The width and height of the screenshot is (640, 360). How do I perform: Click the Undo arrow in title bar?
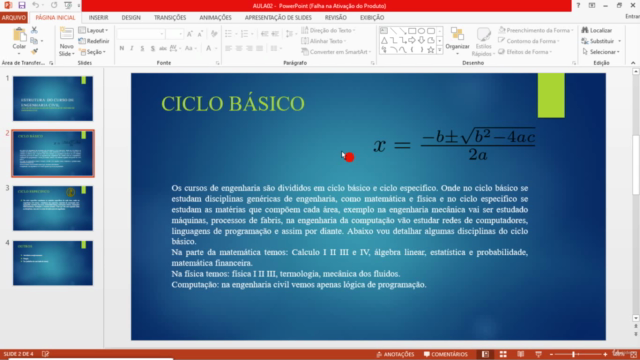[36, 5]
